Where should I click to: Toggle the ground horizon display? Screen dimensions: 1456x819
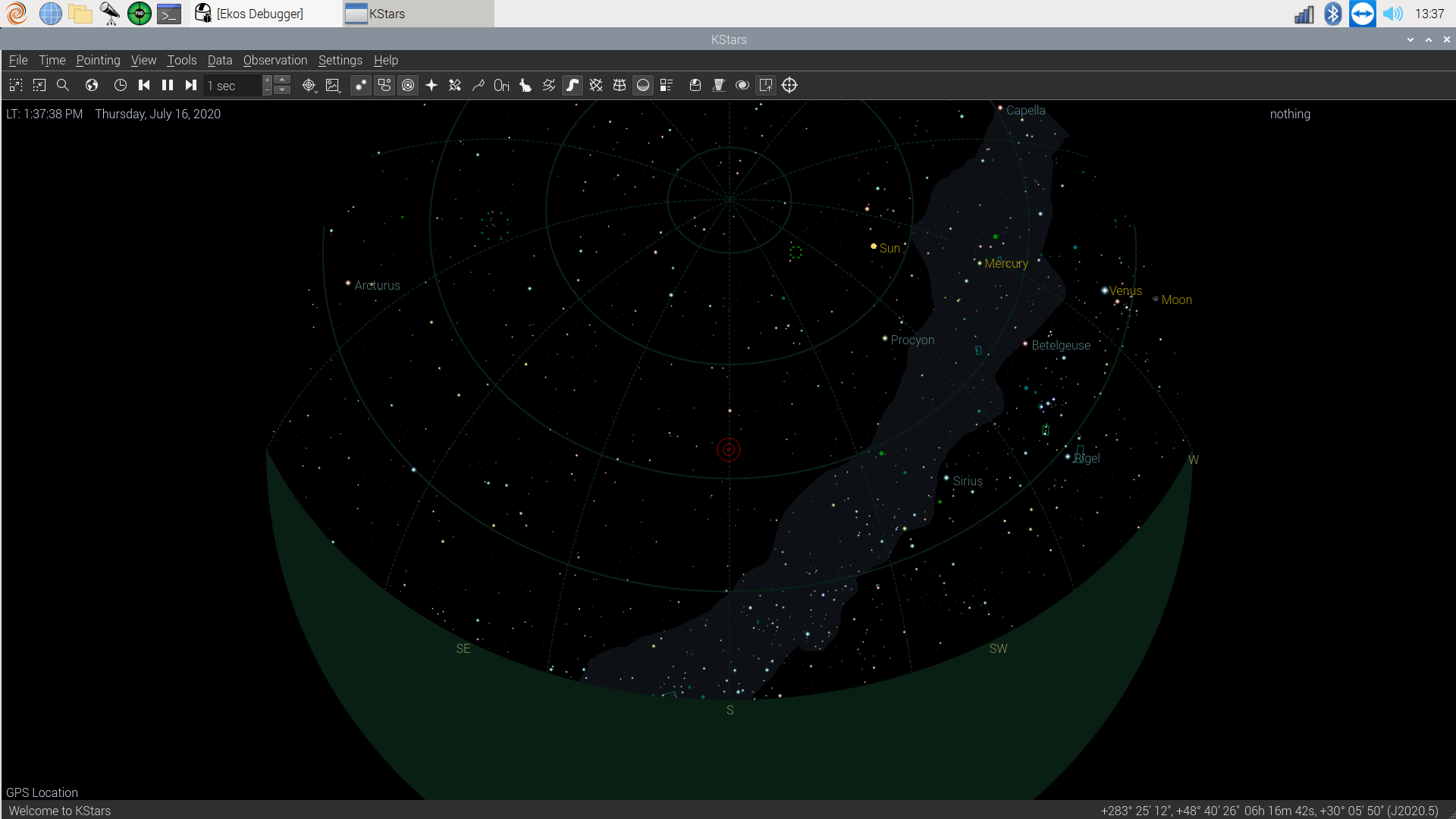coord(643,86)
